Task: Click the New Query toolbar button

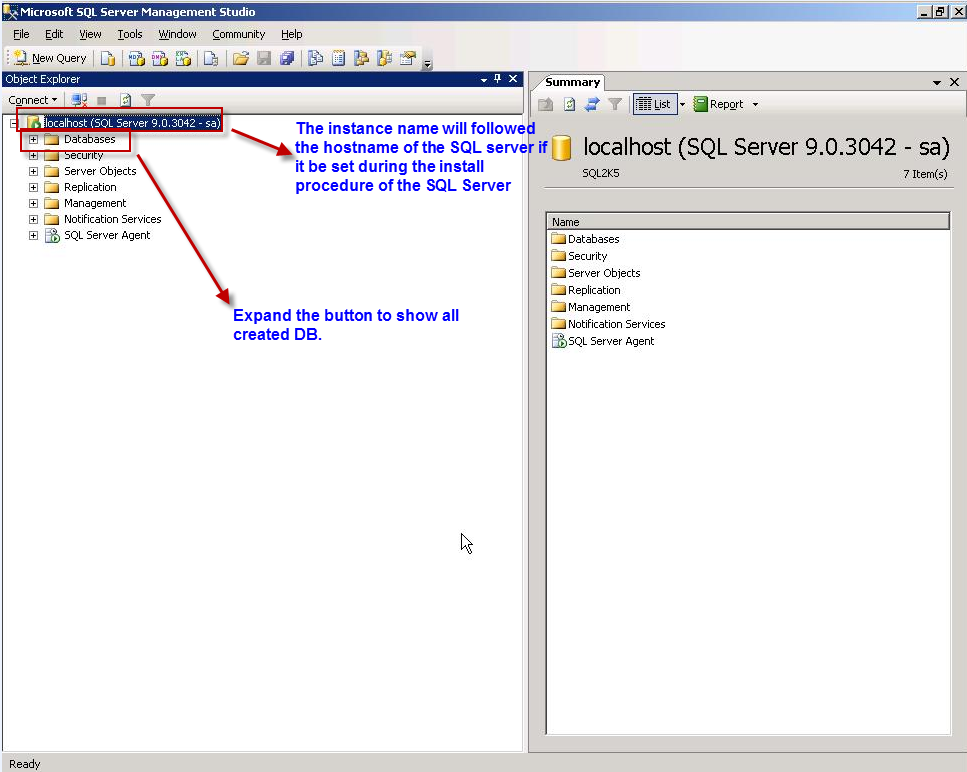Action: (50, 58)
